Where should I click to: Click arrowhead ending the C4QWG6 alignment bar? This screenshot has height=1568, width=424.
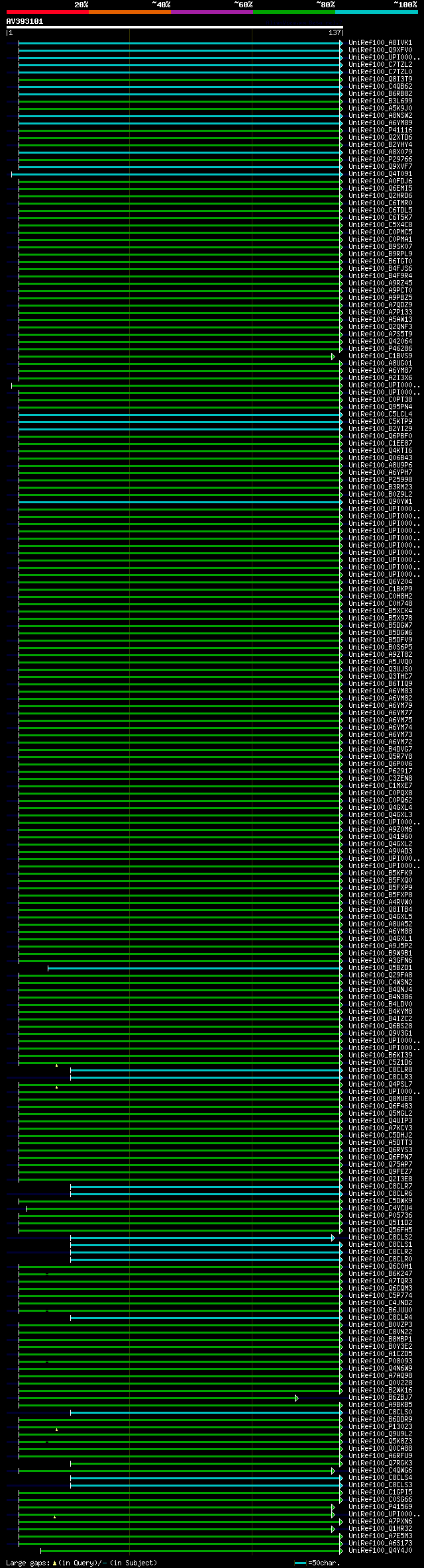point(333,1471)
